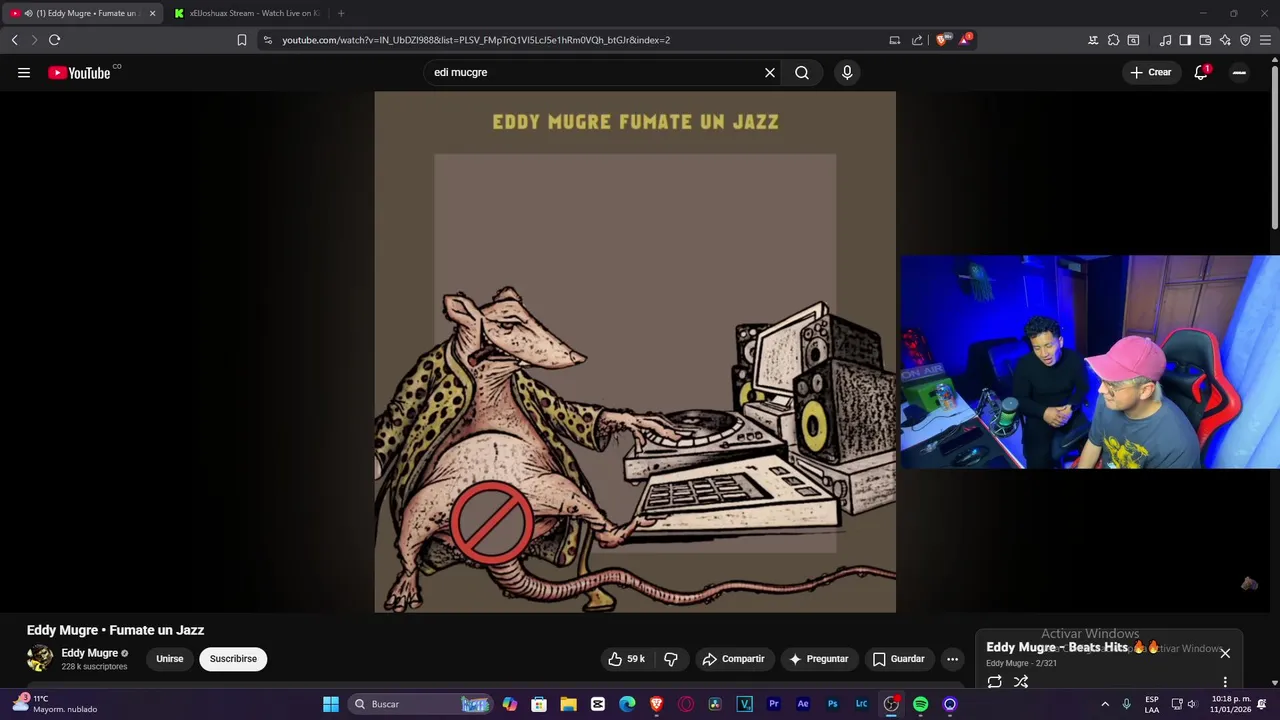Open YouTube notifications bell

click(1201, 72)
